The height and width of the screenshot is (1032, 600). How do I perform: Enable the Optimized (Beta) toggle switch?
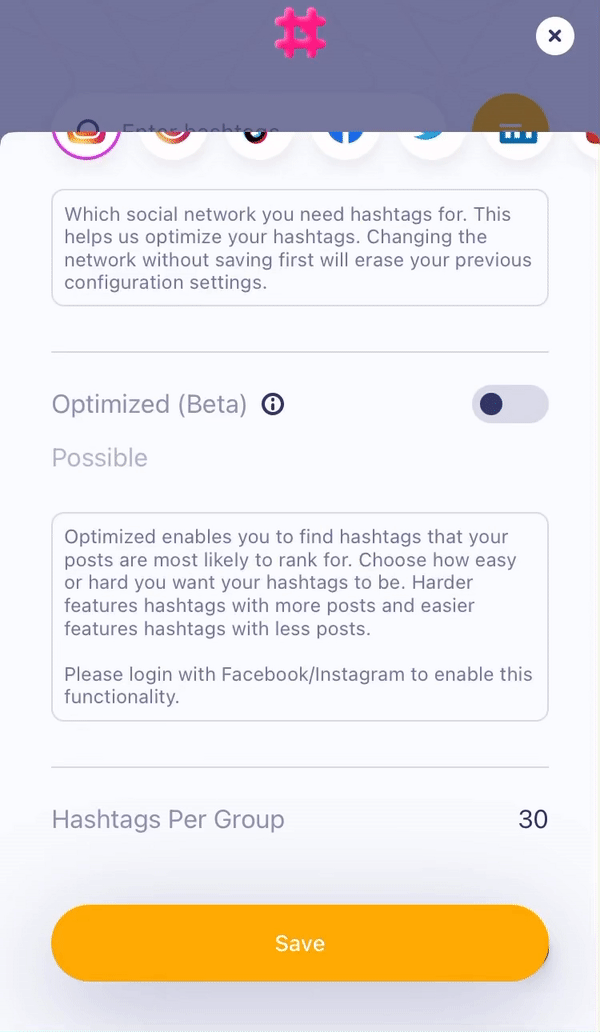tap(510, 404)
